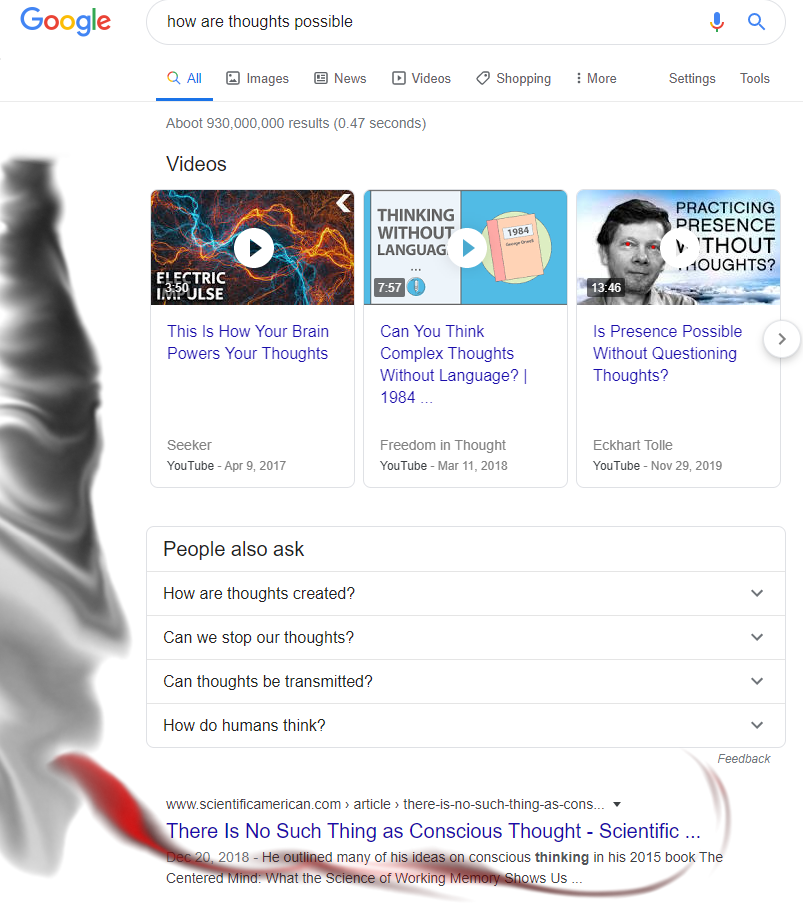Click 'YouTube - Mar 11, 2018' text

(x=444, y=466)
